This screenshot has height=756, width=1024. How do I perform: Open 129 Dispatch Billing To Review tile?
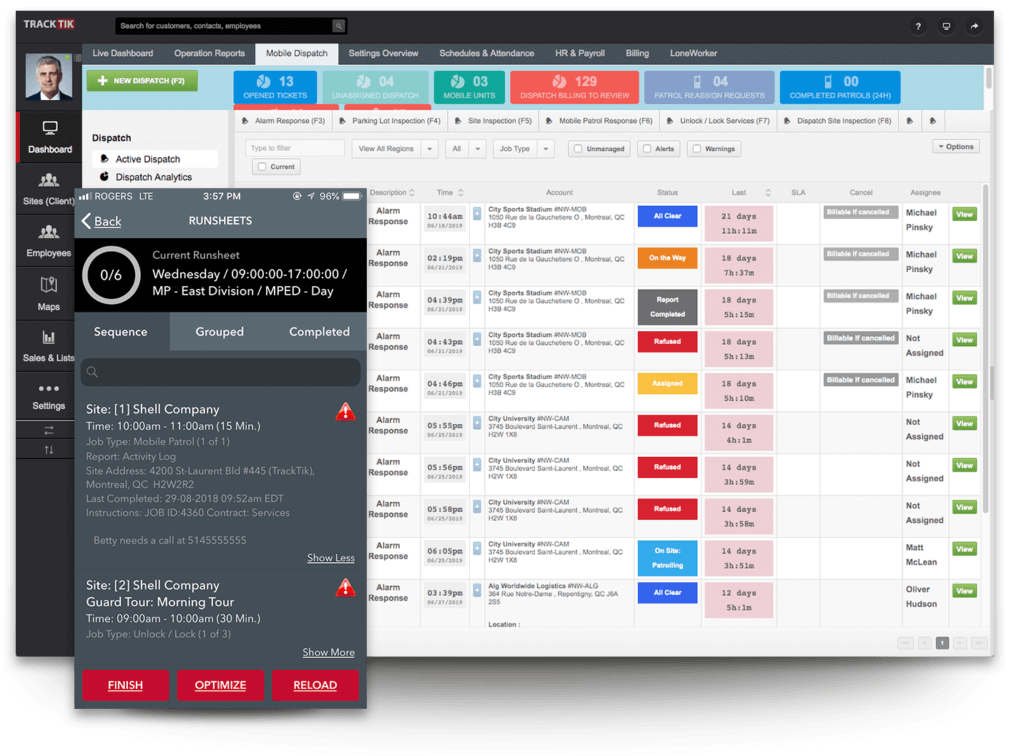(x=574, y=87)
